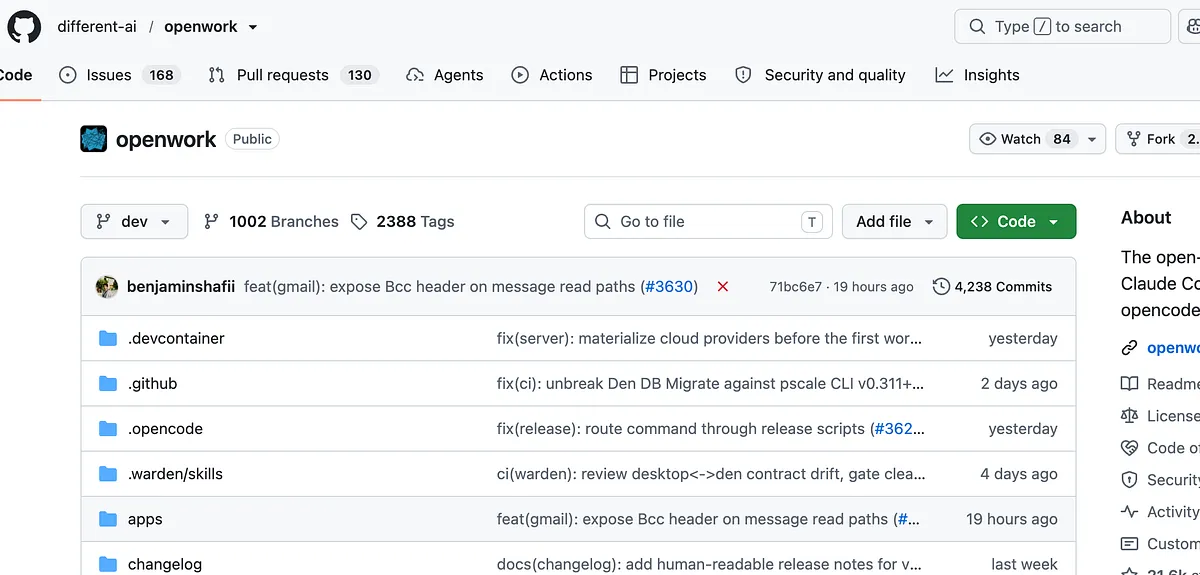Click the .devcontainer folder icon
This screenshot has height=575, width=1200.
click(x=108, y=338)
